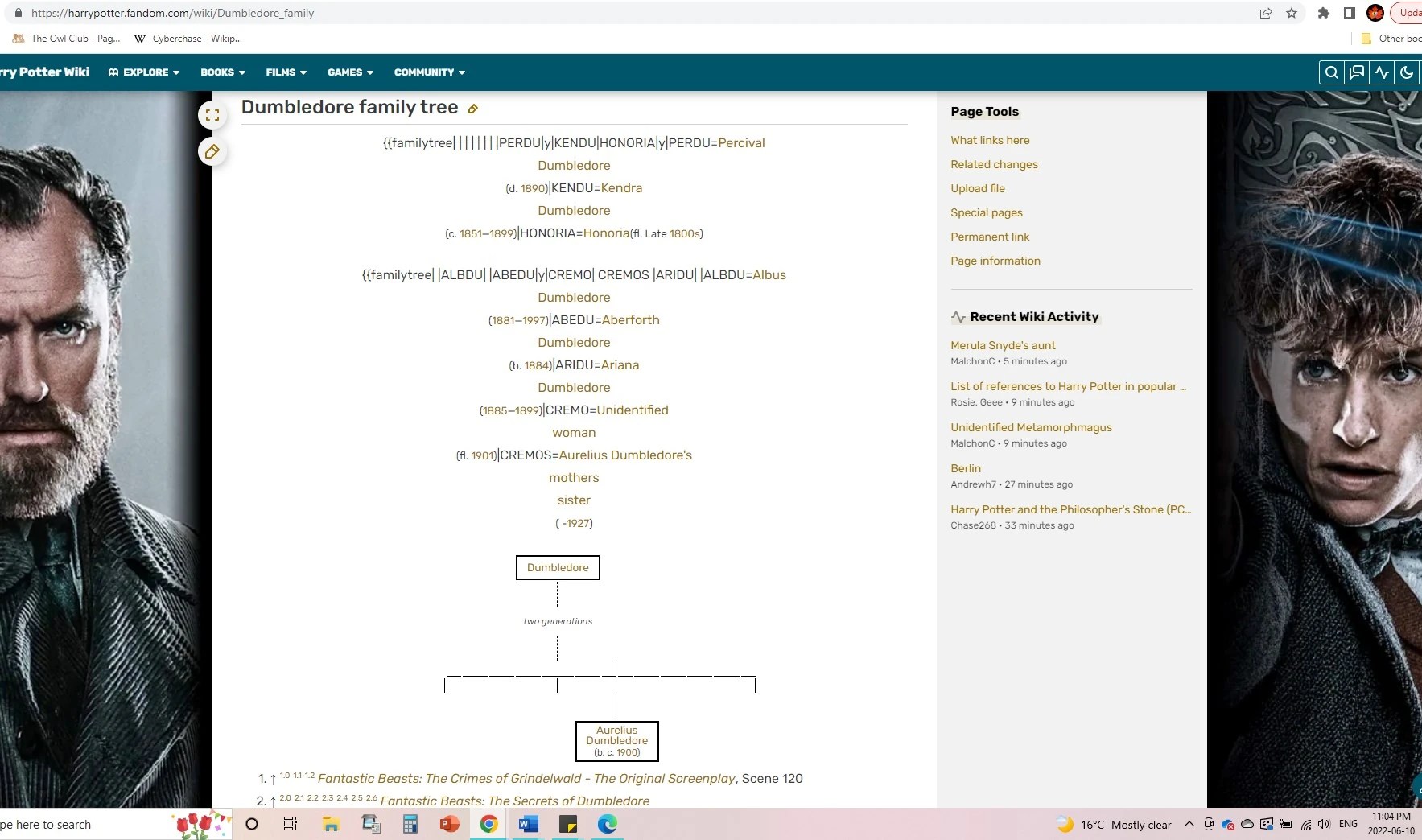Open the BOOKS menu
This screenshot has height=840, width=1422.
[x=222, y=72]
